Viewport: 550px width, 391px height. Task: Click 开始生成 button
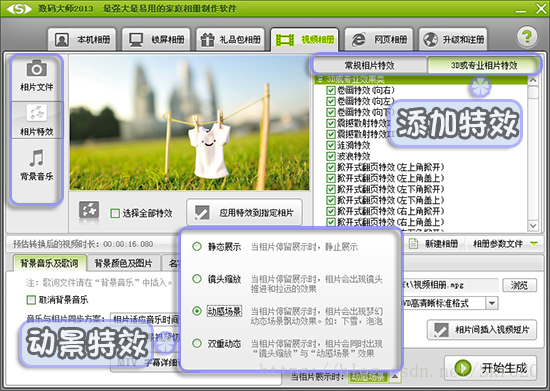490,368
